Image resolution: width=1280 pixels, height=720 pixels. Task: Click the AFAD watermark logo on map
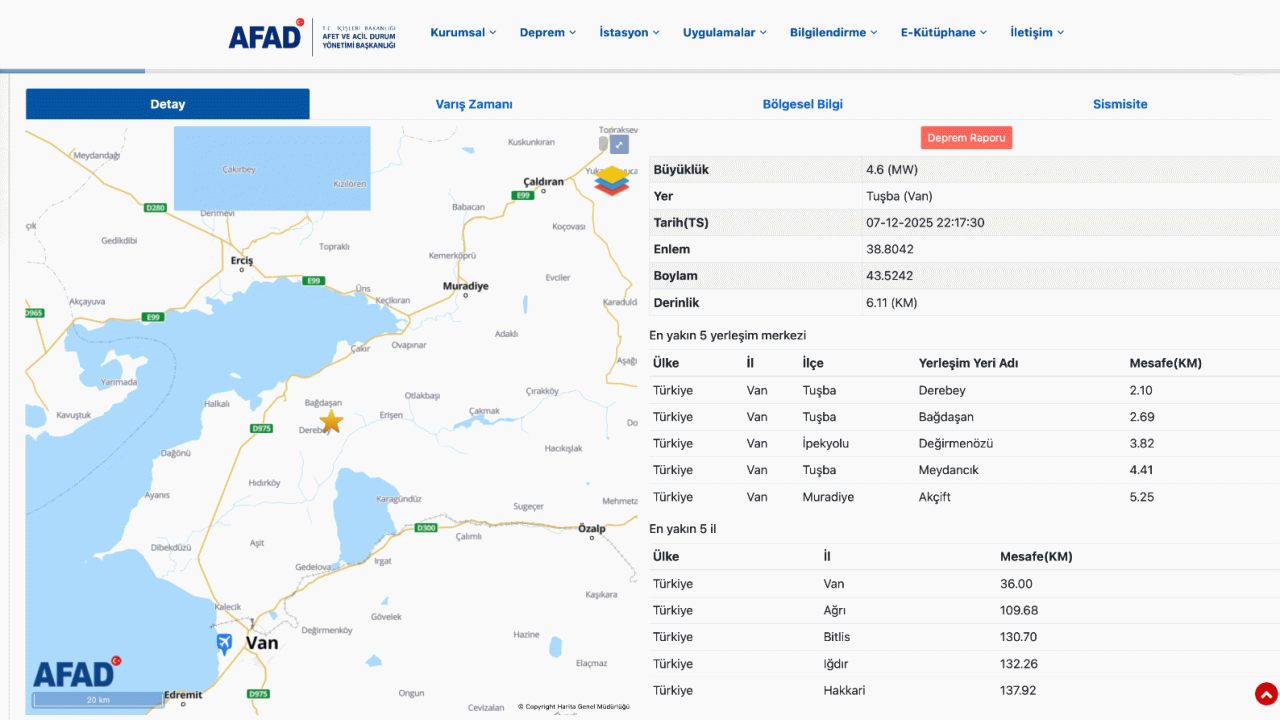[x=77, y=673]
